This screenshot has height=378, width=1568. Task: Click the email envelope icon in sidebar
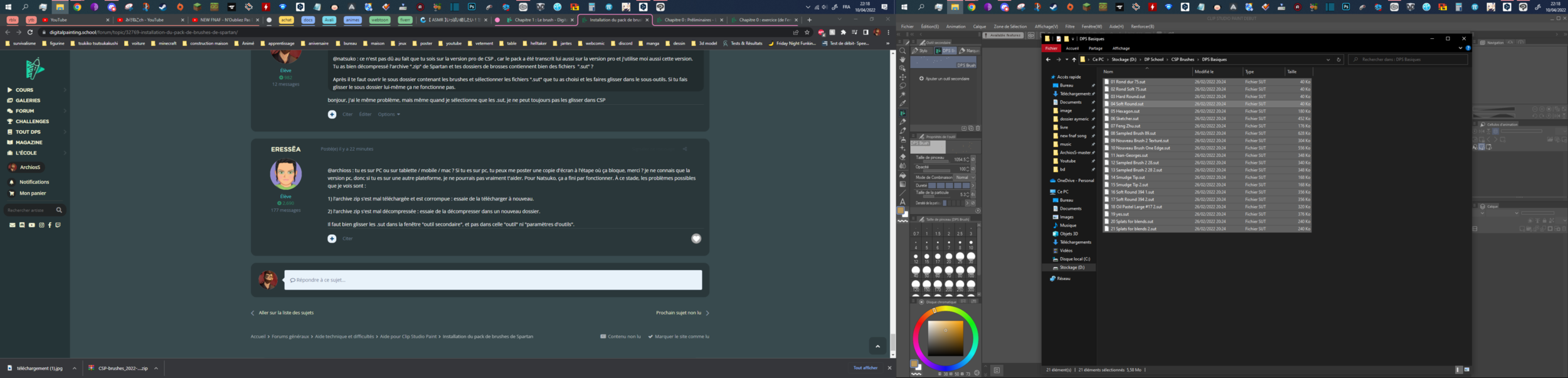12,225
